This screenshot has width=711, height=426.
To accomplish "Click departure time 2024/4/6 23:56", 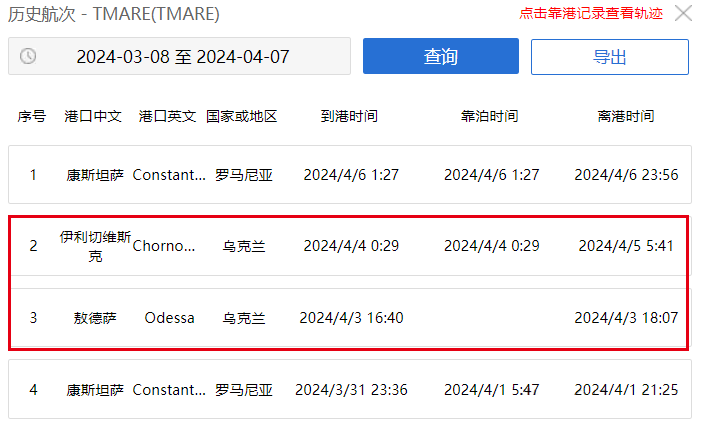I will (x=626, y=175).
